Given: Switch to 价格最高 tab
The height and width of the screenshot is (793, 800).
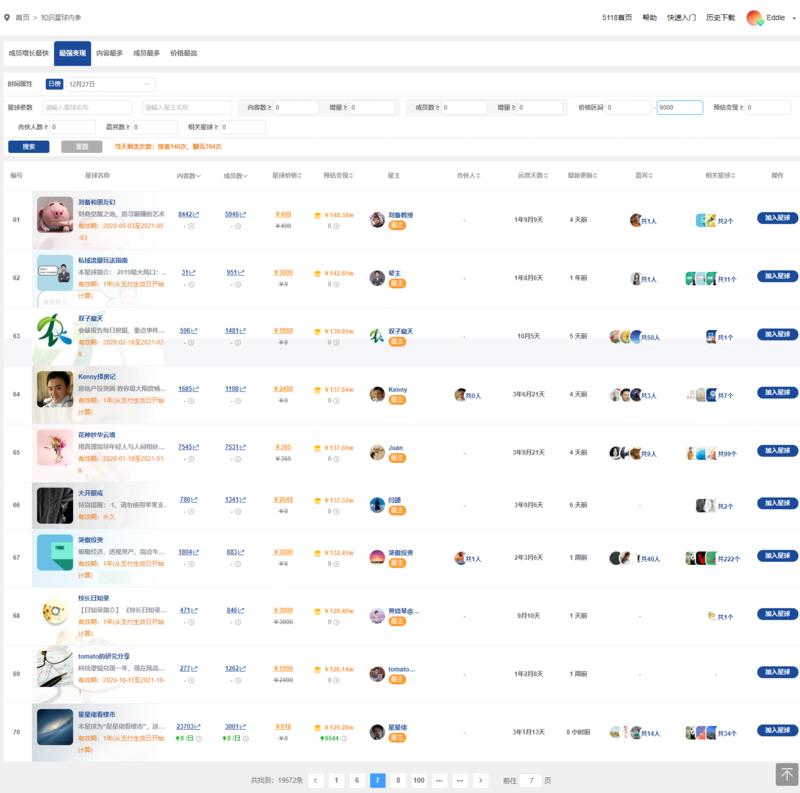Looking at the screenshot, I should coord(183,53).
